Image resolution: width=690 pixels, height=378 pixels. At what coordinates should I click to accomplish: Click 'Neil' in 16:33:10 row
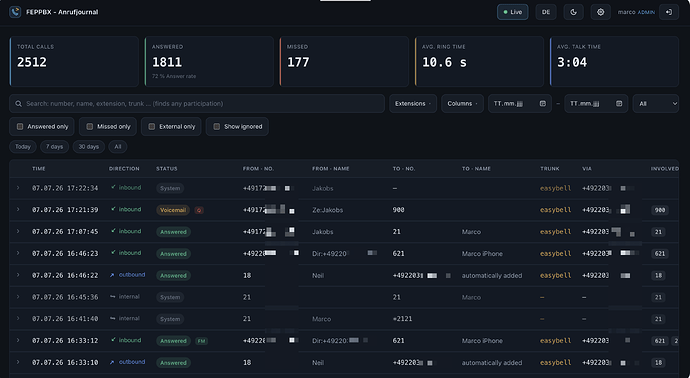318,363
